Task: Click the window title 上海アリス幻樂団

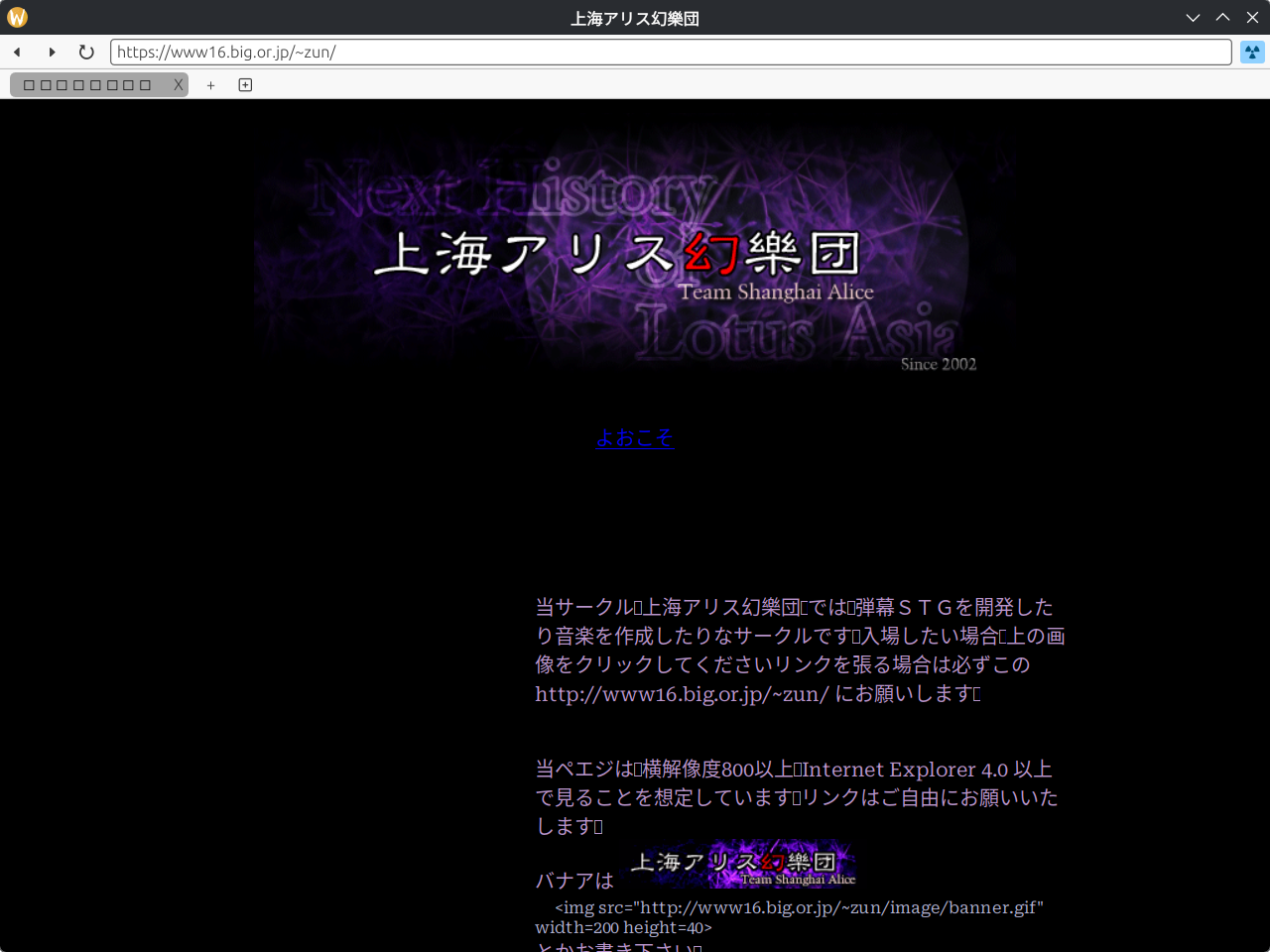Action: 634,18
